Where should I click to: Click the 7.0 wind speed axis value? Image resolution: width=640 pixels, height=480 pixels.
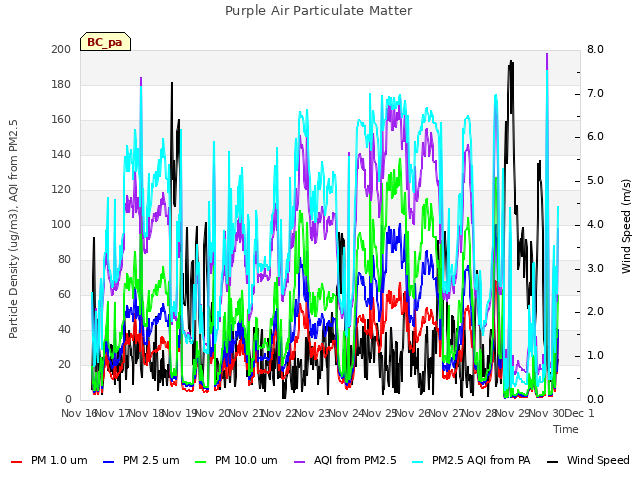tap(596, 93)
